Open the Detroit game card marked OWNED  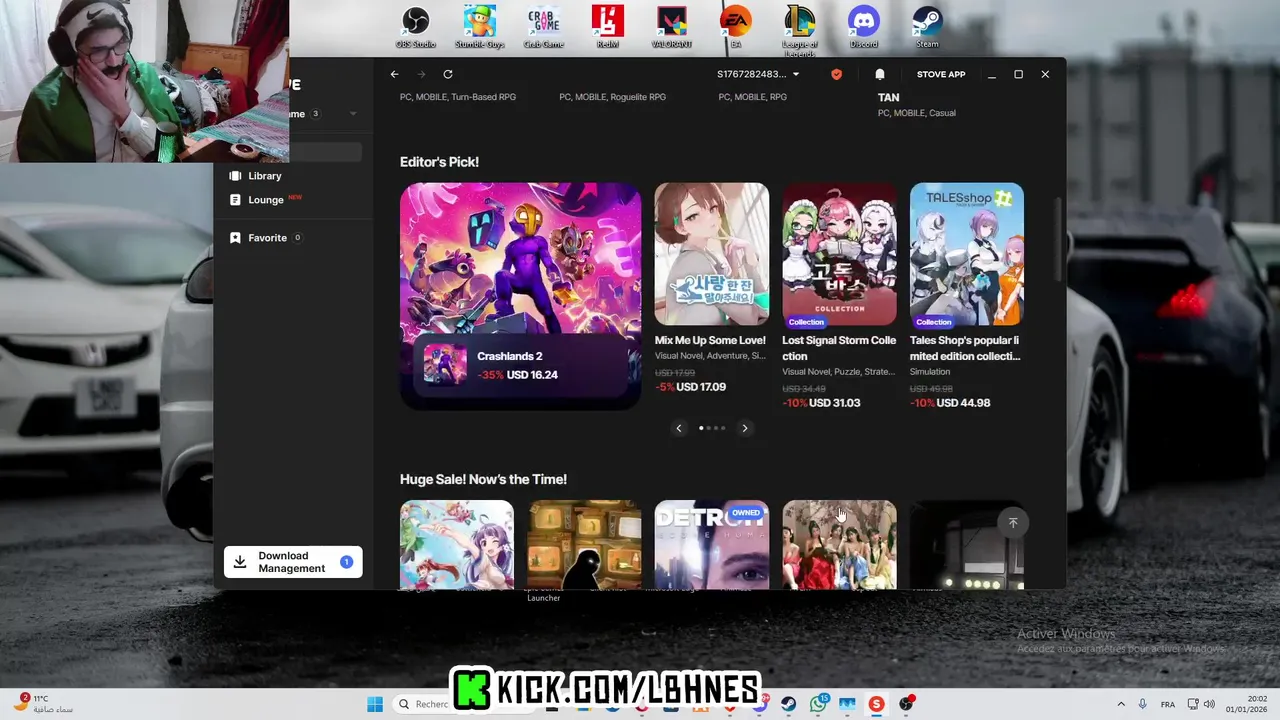click(711, 544)
